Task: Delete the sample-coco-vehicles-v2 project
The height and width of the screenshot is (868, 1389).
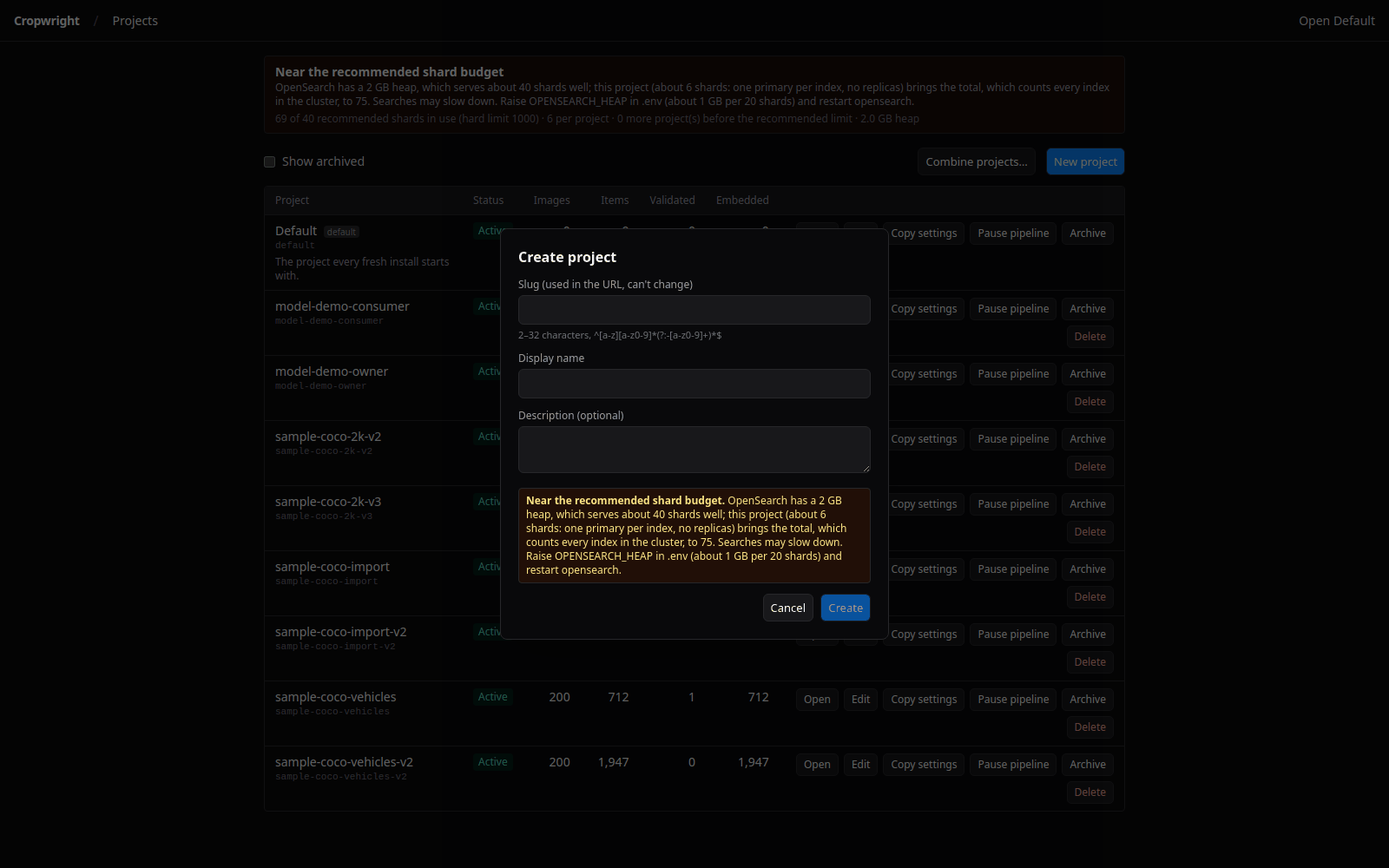Action: pos(1089,792)
